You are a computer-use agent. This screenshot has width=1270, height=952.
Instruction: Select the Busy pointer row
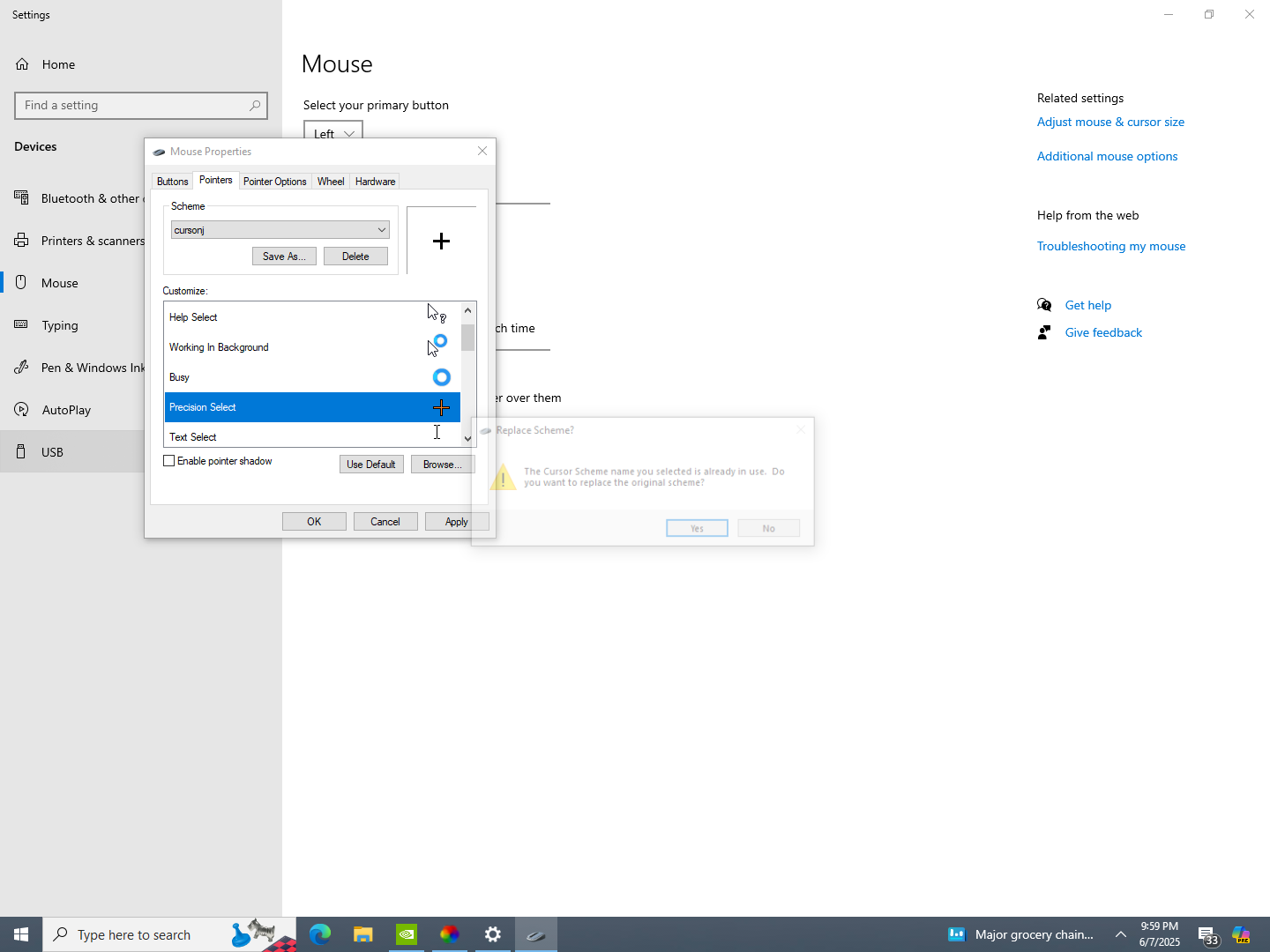312,377
